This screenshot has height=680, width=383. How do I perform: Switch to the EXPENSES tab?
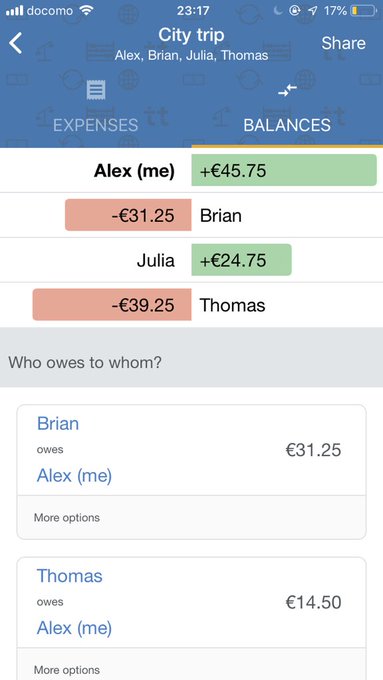95,125
